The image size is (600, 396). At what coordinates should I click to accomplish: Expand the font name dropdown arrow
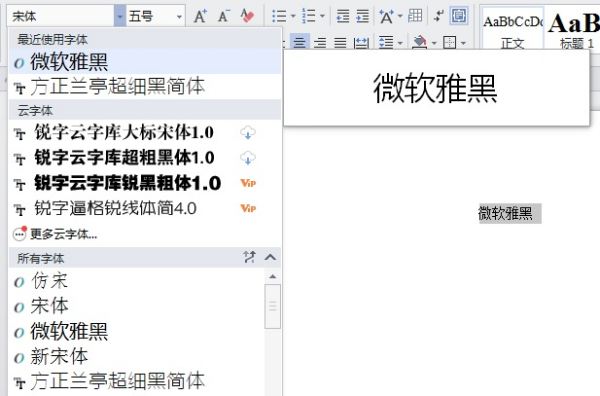tap(120, 16)
